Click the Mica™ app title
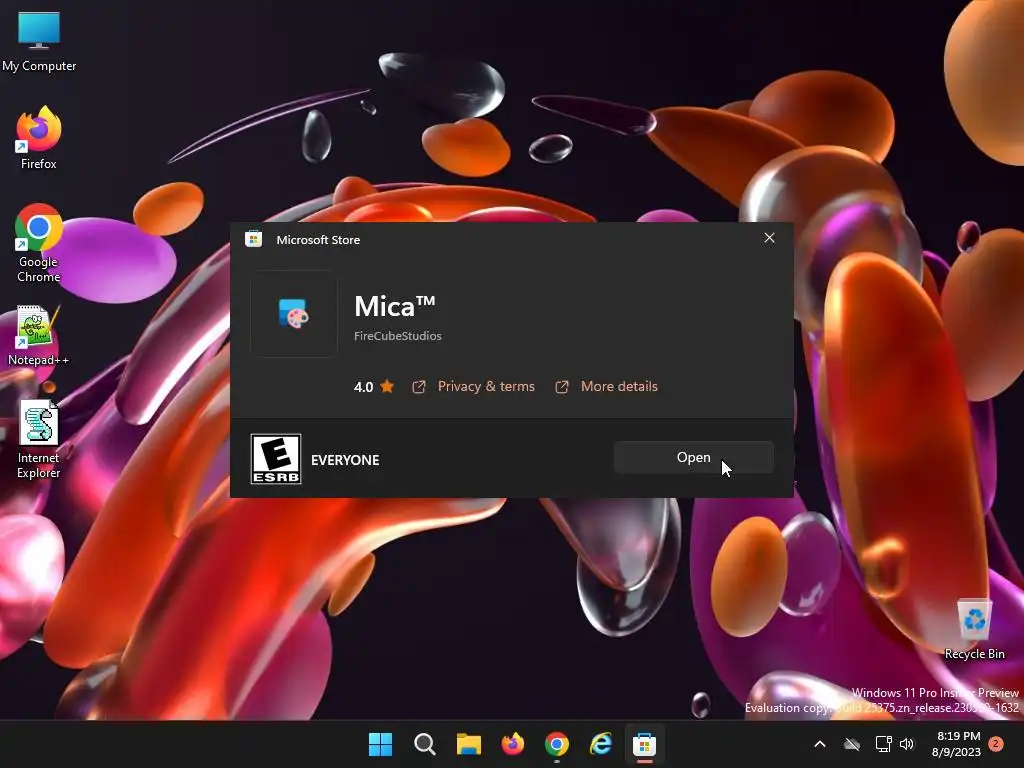1024x768 pixels. click(394, 306)
